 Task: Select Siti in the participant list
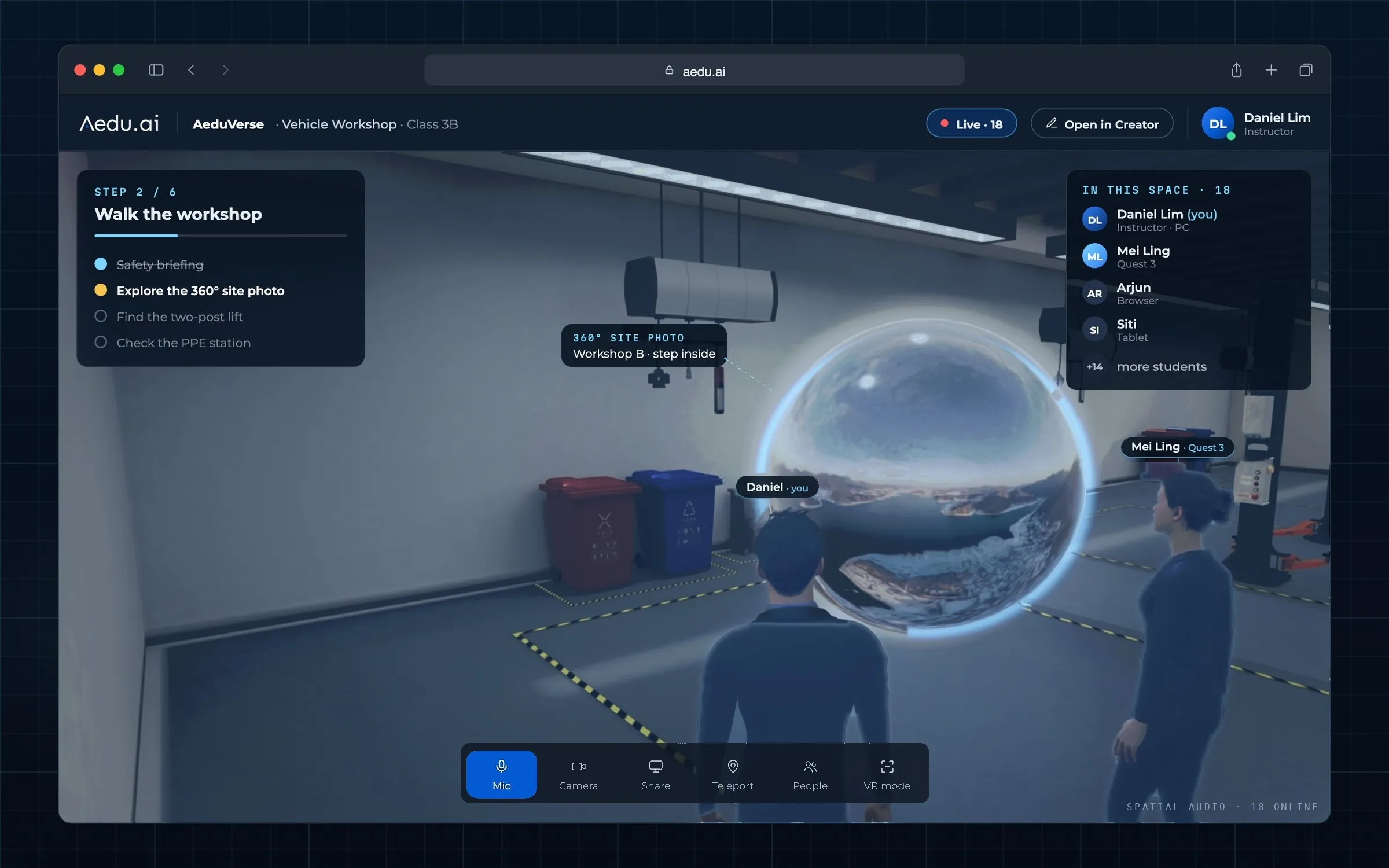[x=1188, y=330]
